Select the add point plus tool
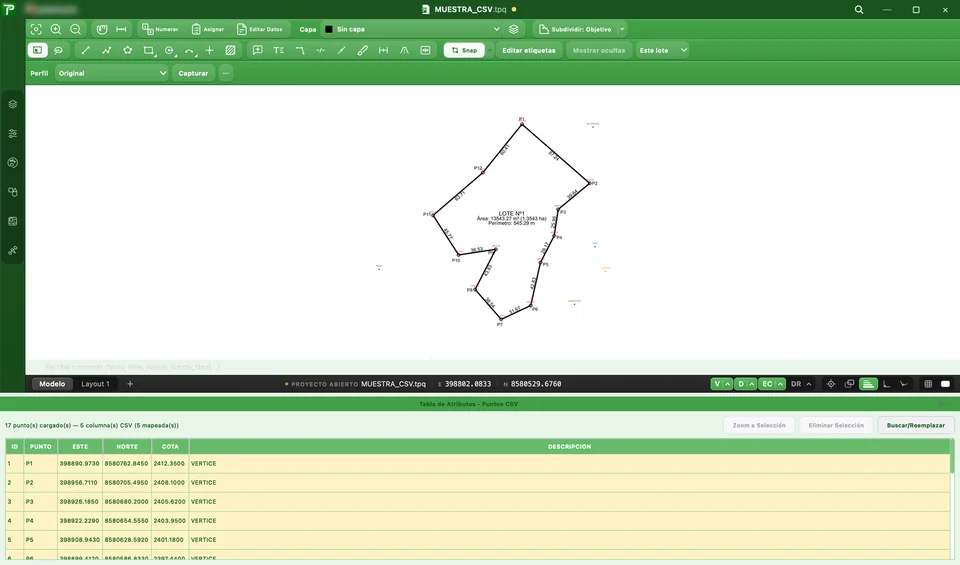The image size is (960, 565). 209,50
